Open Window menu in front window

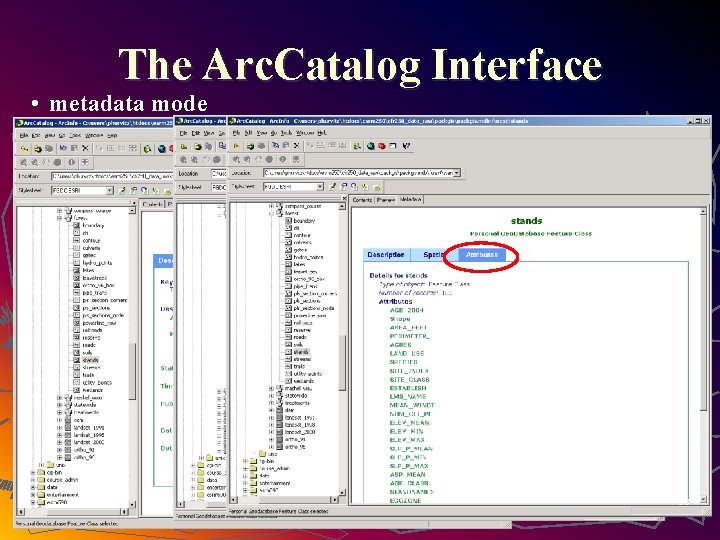(x=304, y=133)
